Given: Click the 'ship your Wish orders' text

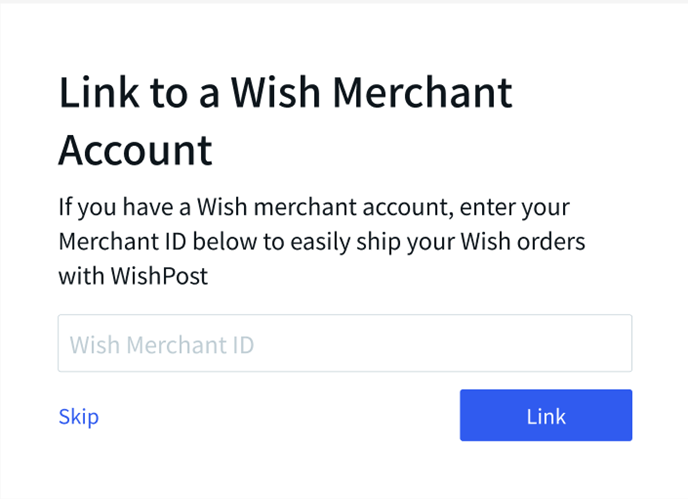Looking at the screenshot, I should pyautogui.click(x=471, y=242).
